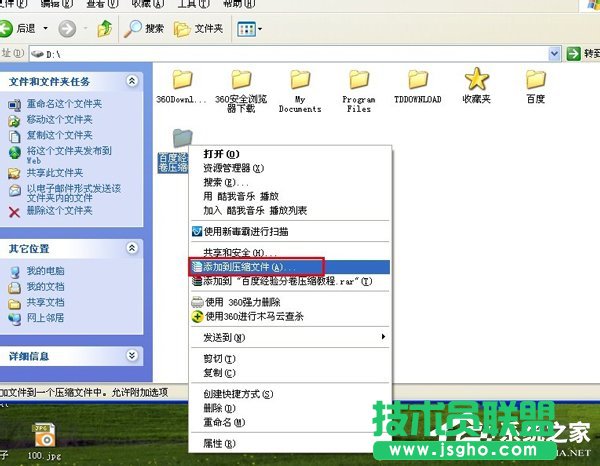Select the 百度 folder icon
Image resolution: width=600 pixels, height=466 pixels.
point(536,80)
